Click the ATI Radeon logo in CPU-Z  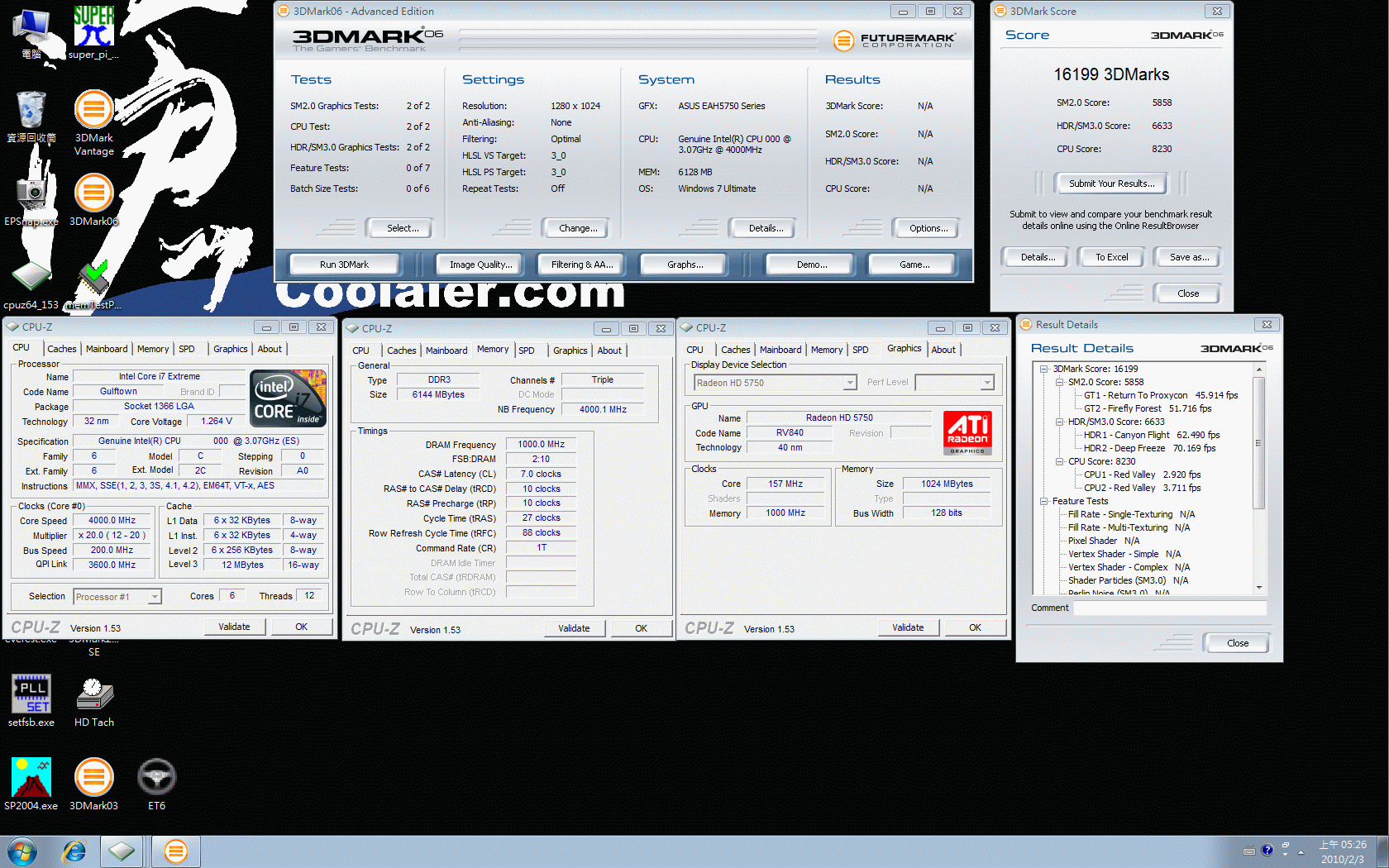pyautogui.click(x=967, y=432)
